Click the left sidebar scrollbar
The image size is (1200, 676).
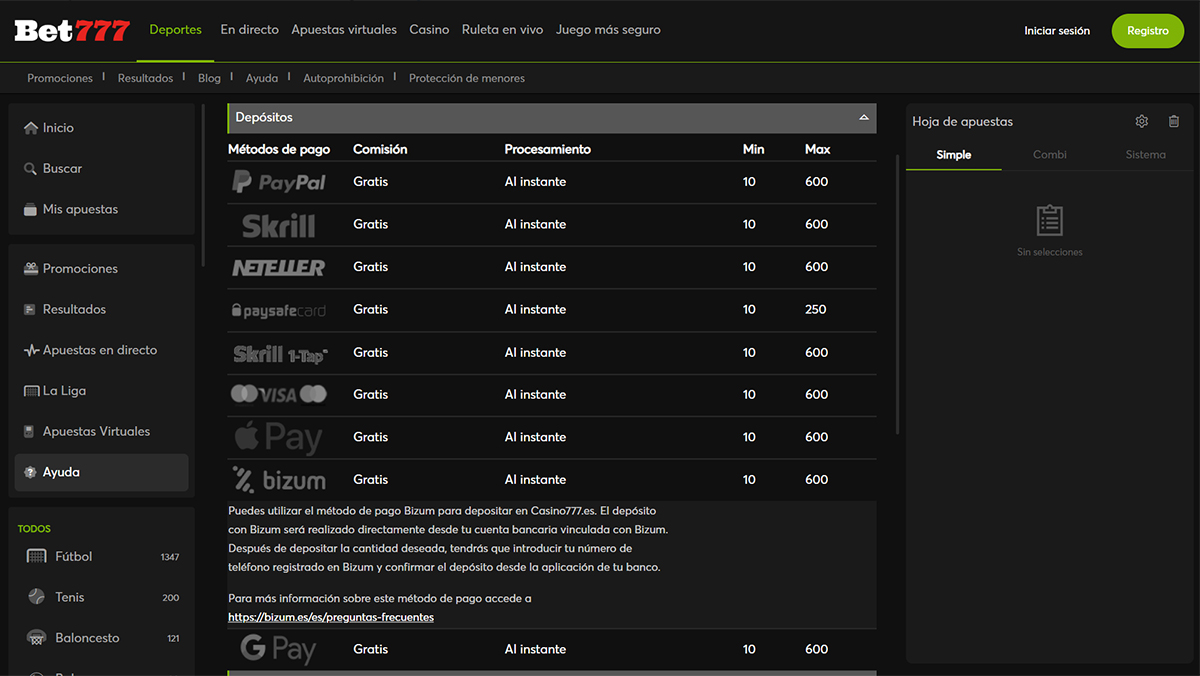203,185
